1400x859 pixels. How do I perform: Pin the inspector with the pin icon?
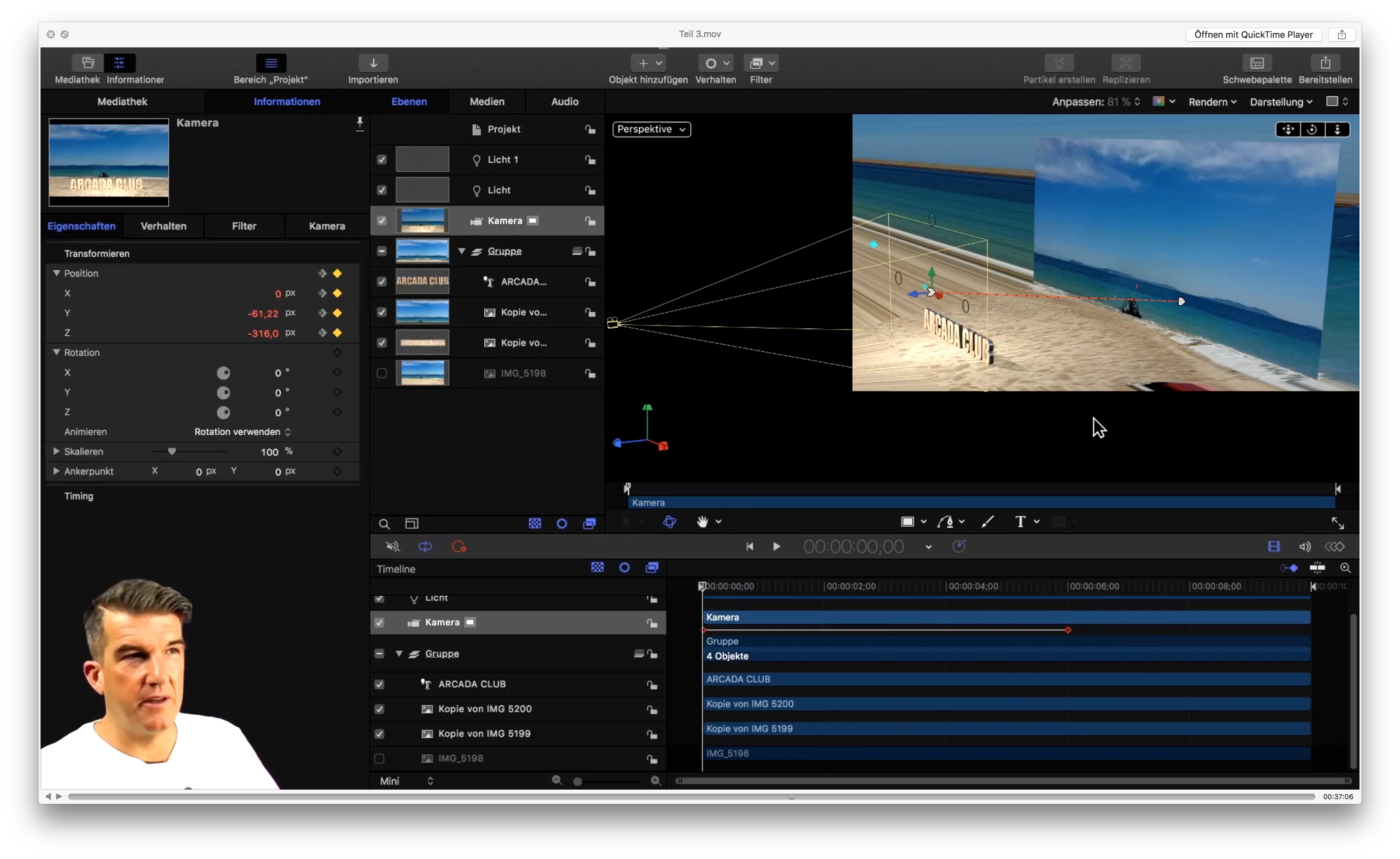(359, 123)
